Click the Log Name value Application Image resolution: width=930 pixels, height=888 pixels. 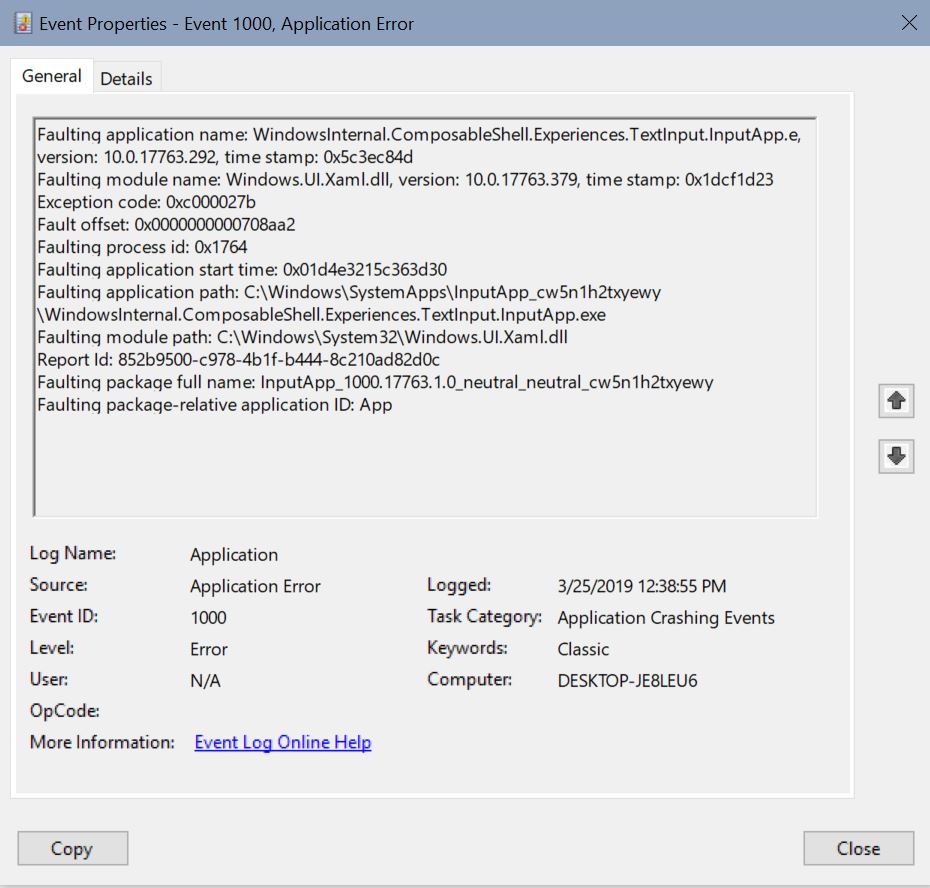pyautogui.click(x=234, y=555)
